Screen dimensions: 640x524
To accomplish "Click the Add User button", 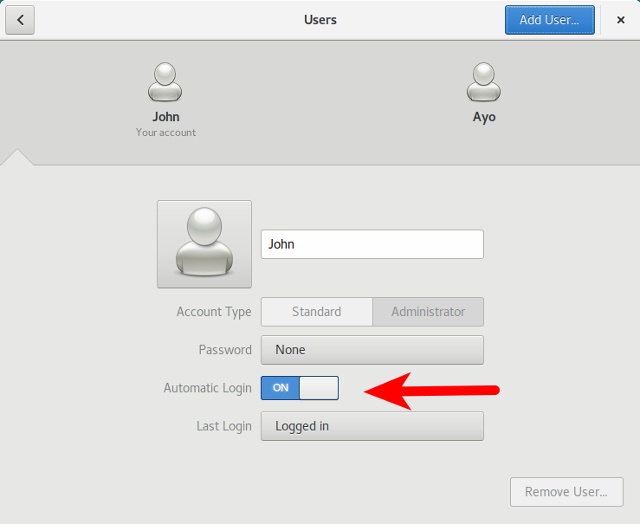I will (x=549, y=20).
